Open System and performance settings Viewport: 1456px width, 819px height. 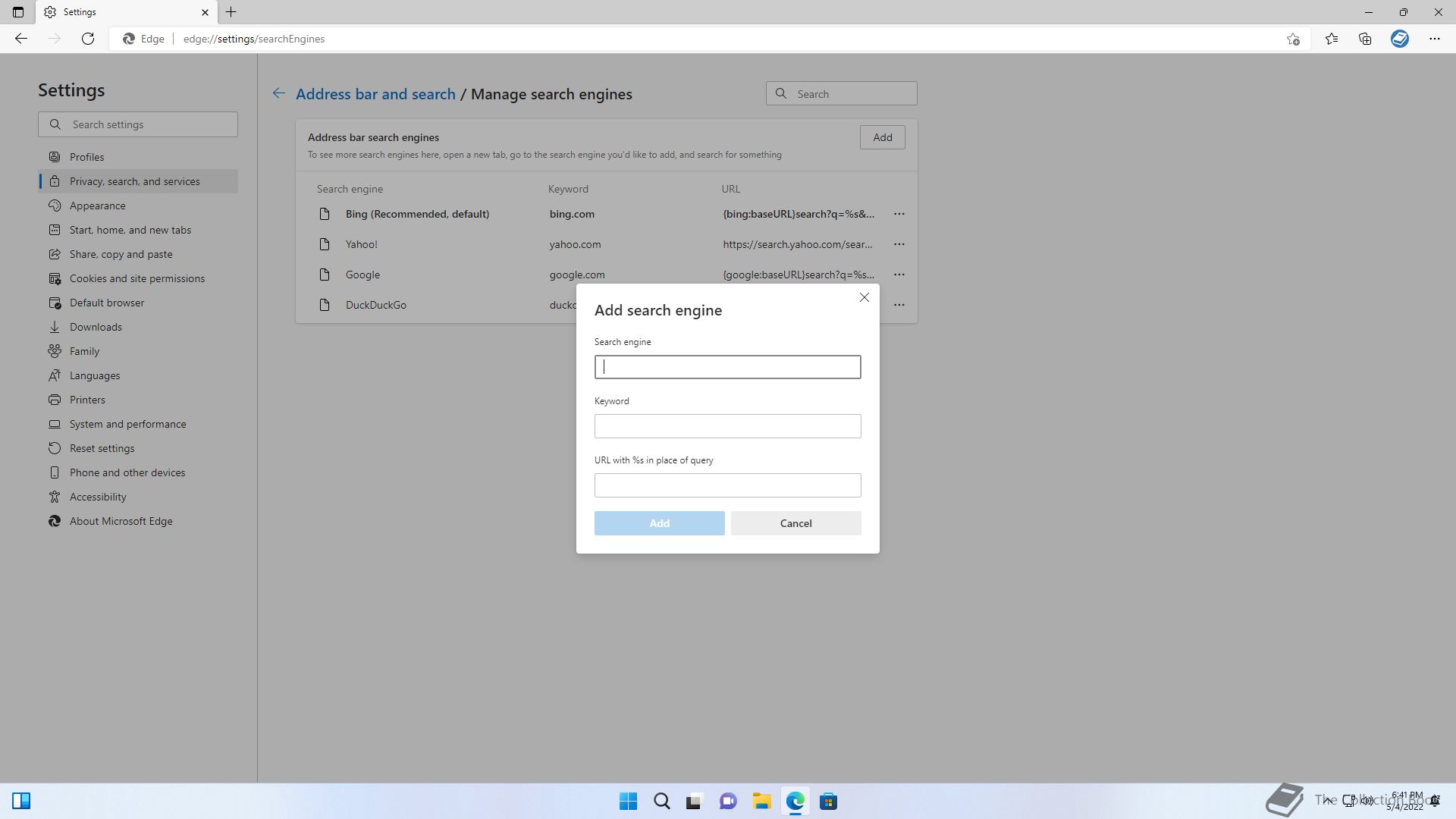point(138,424)
